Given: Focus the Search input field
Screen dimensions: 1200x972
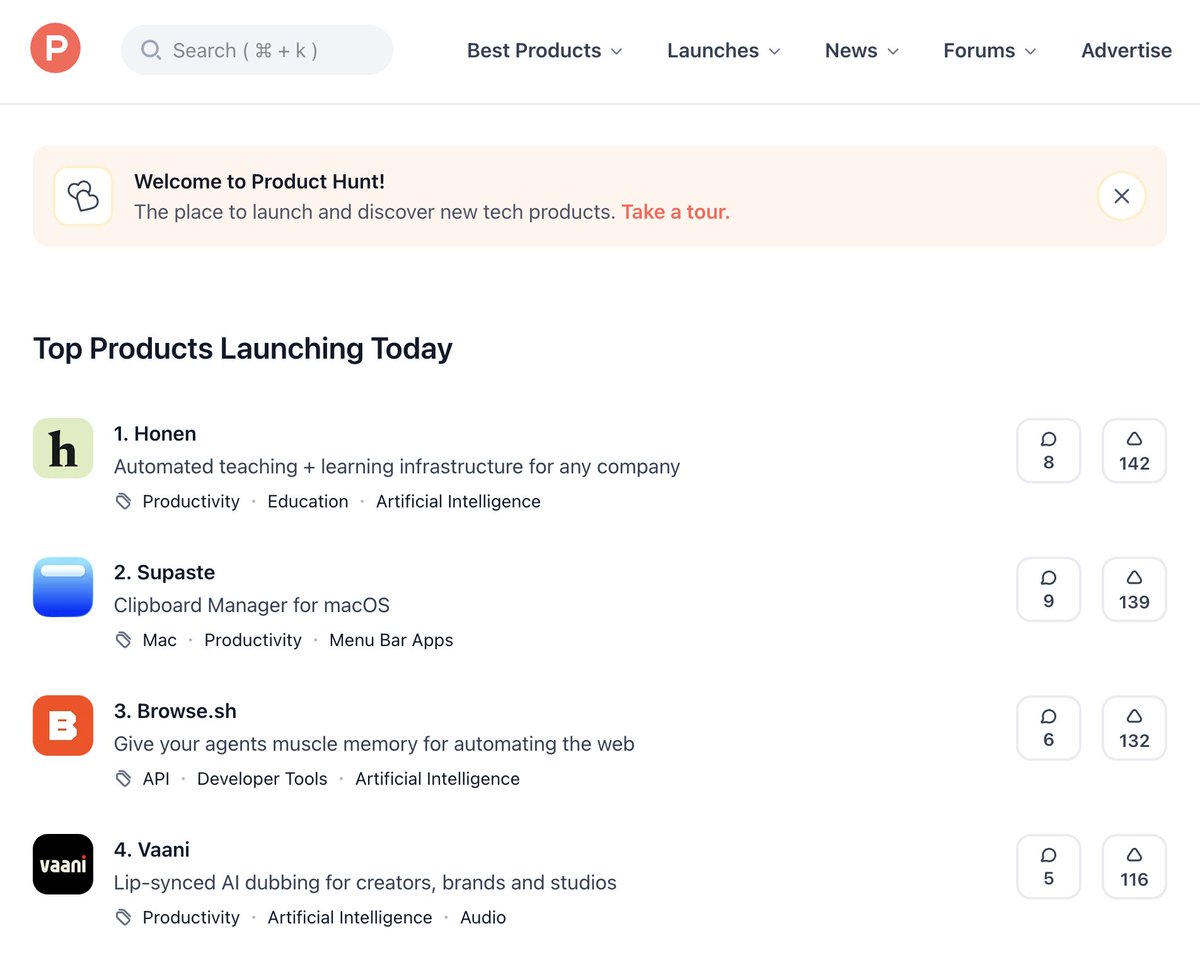Looking at the screenshot, I should [x=257, y=50].
